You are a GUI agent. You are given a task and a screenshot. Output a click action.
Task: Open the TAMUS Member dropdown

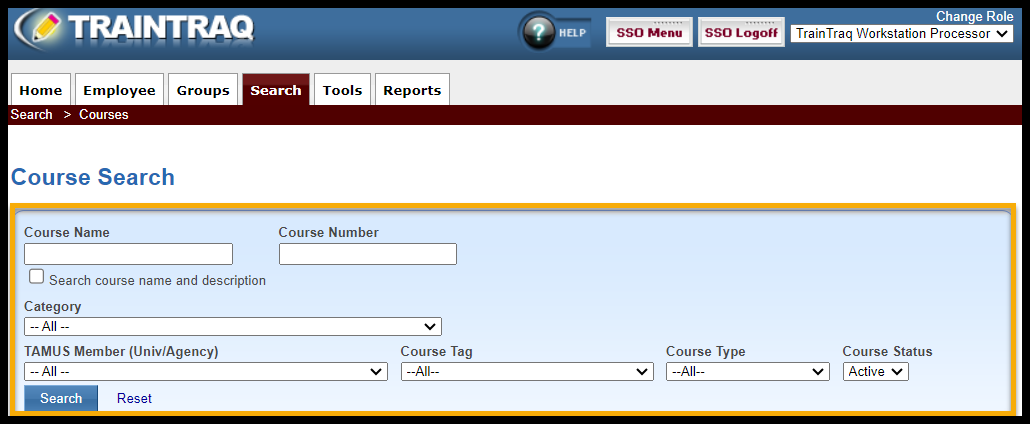pyautogui.click(x=205, y=371)
